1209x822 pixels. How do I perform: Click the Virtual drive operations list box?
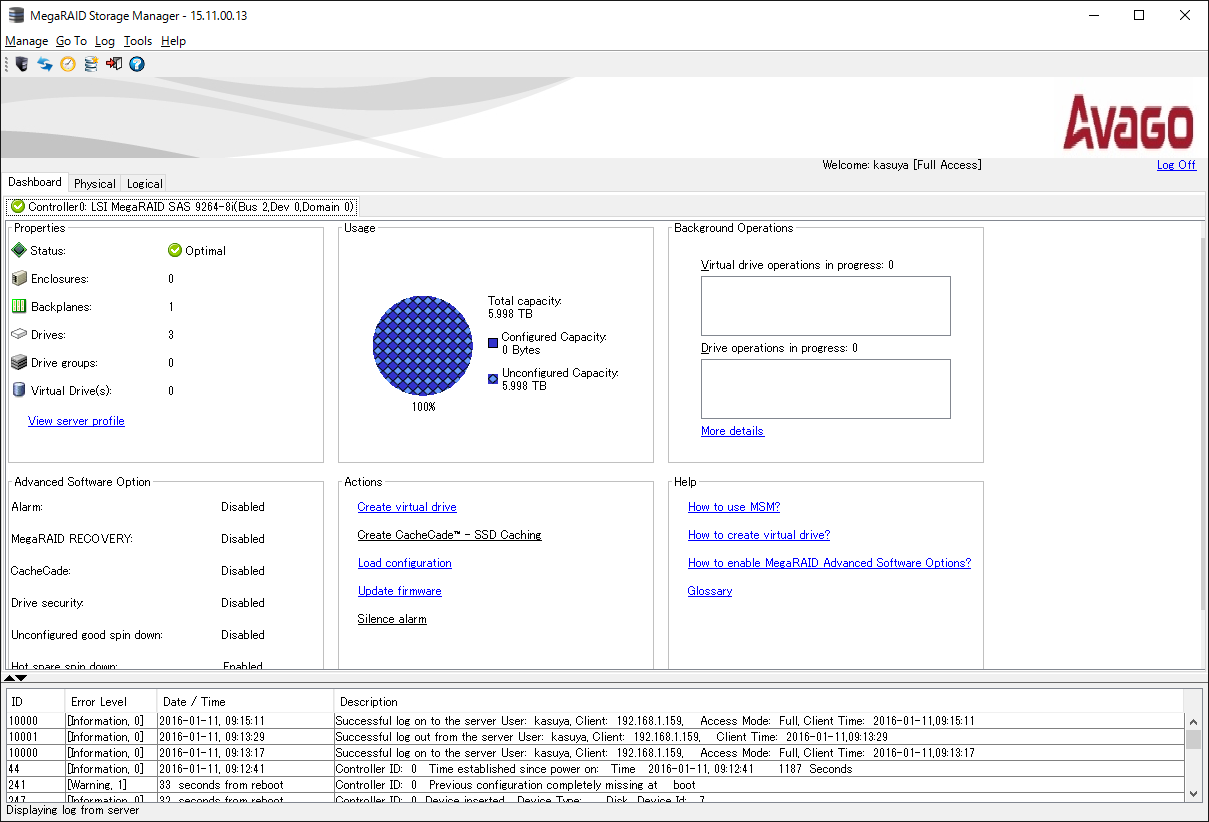pyautogui.click(x=826, y=306)
